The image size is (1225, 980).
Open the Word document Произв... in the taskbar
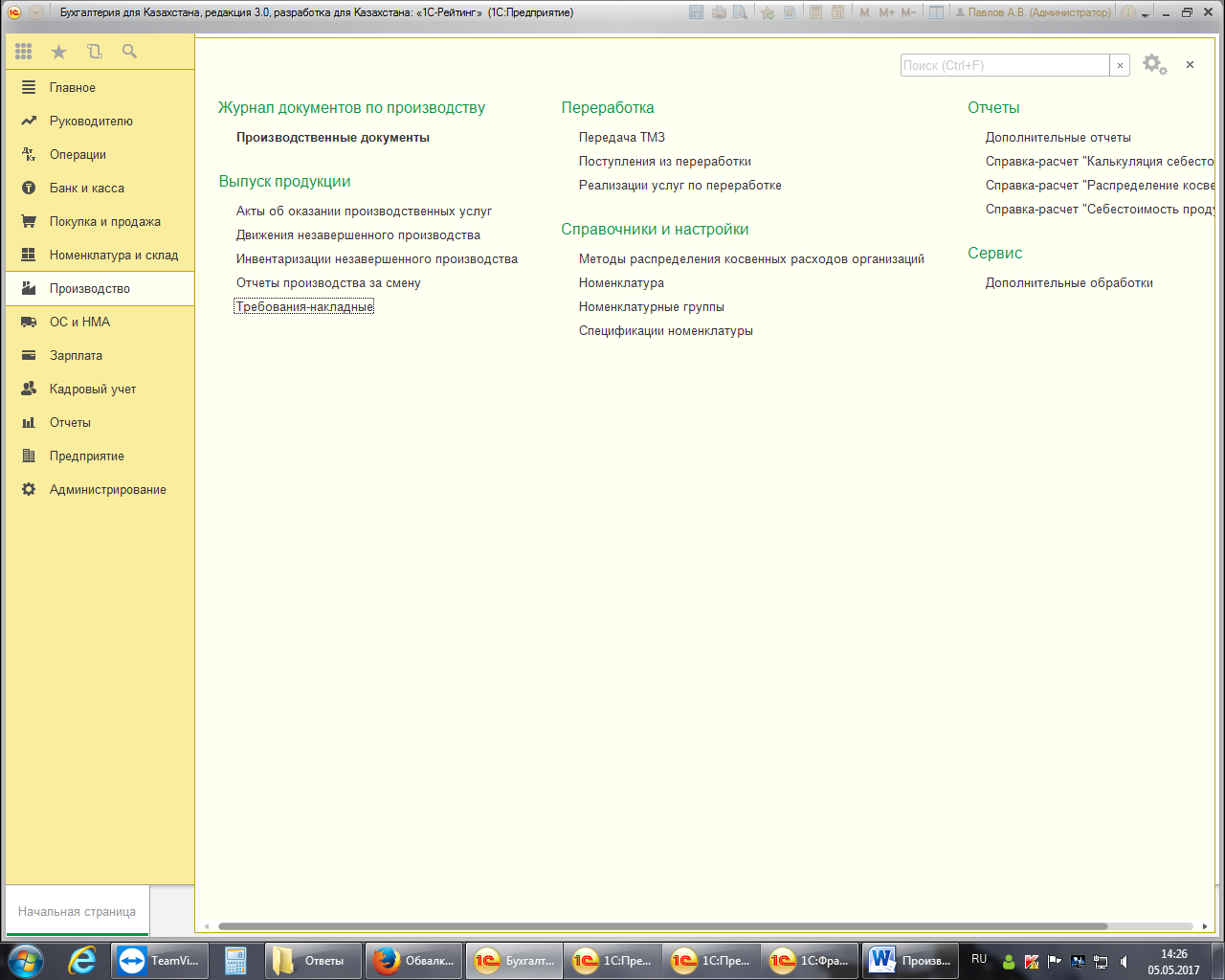pos(911,960)
